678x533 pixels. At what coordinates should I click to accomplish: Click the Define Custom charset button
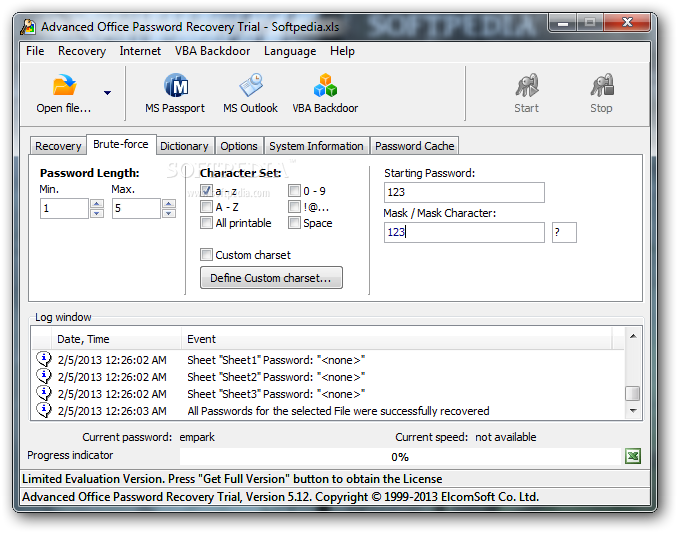coord(271,278)
